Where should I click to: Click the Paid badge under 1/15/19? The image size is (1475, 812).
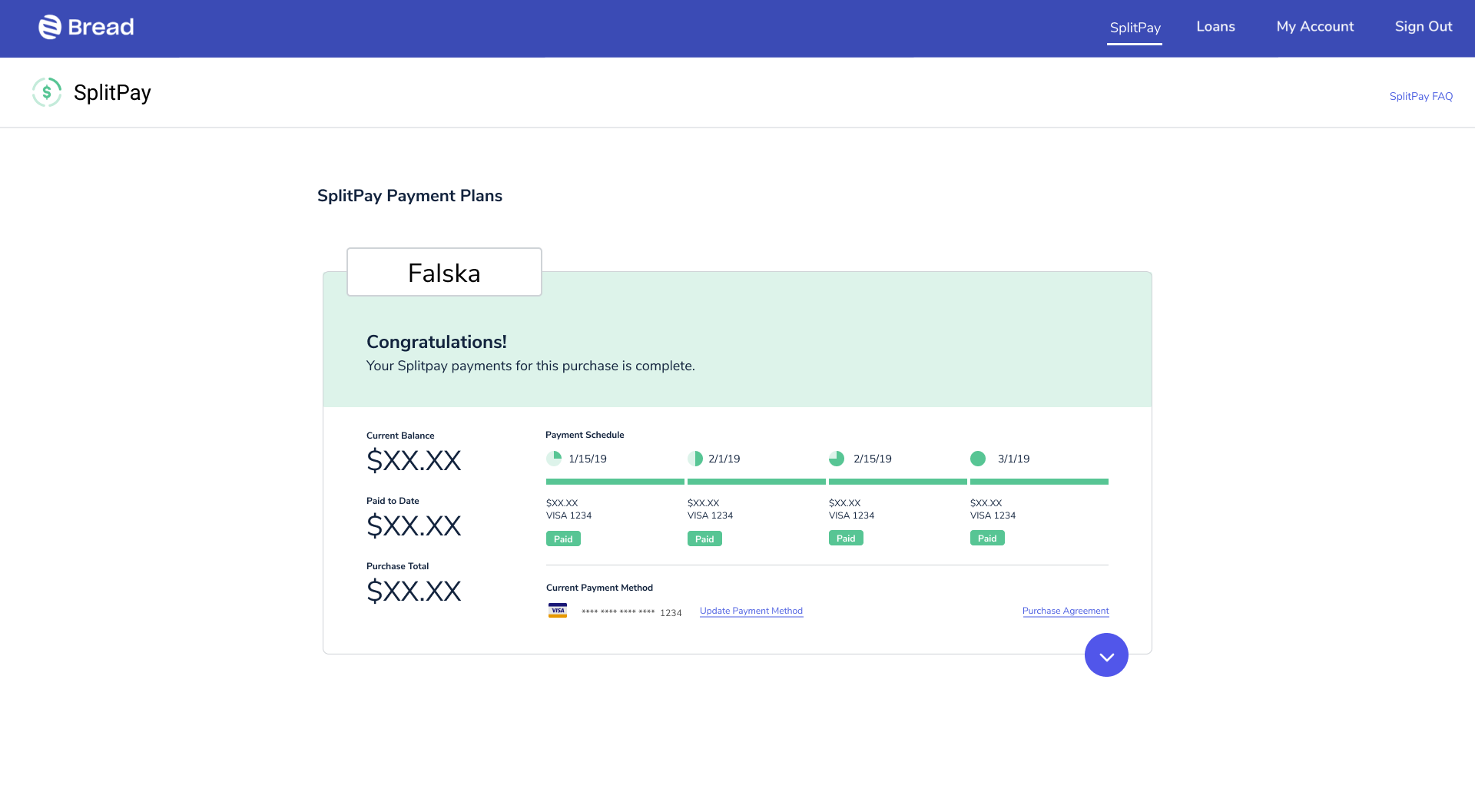563,539
